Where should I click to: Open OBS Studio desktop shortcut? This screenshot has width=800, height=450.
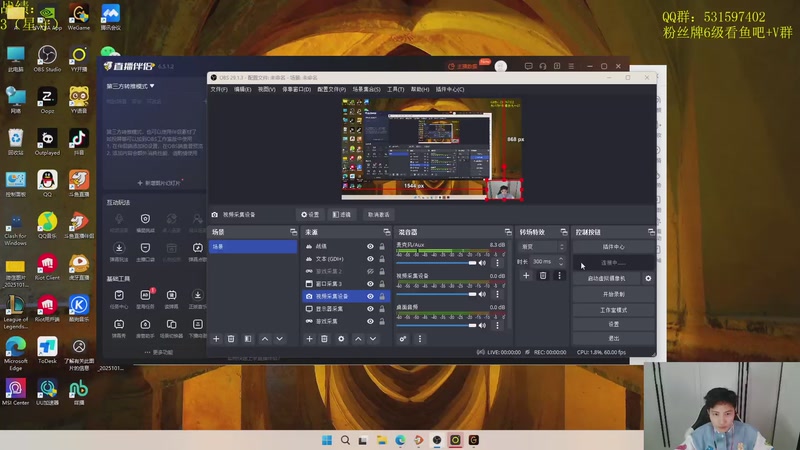coord(47,58)
